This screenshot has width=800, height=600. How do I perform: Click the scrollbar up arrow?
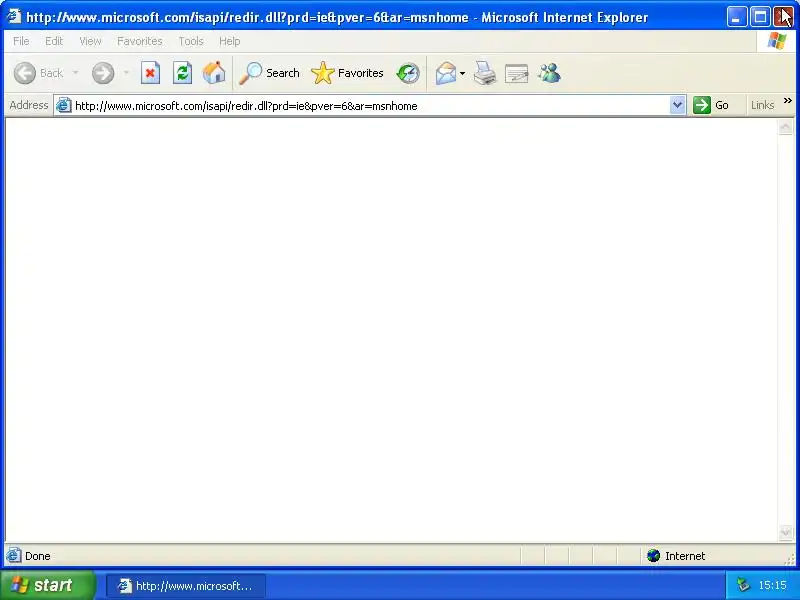(786, 127)
